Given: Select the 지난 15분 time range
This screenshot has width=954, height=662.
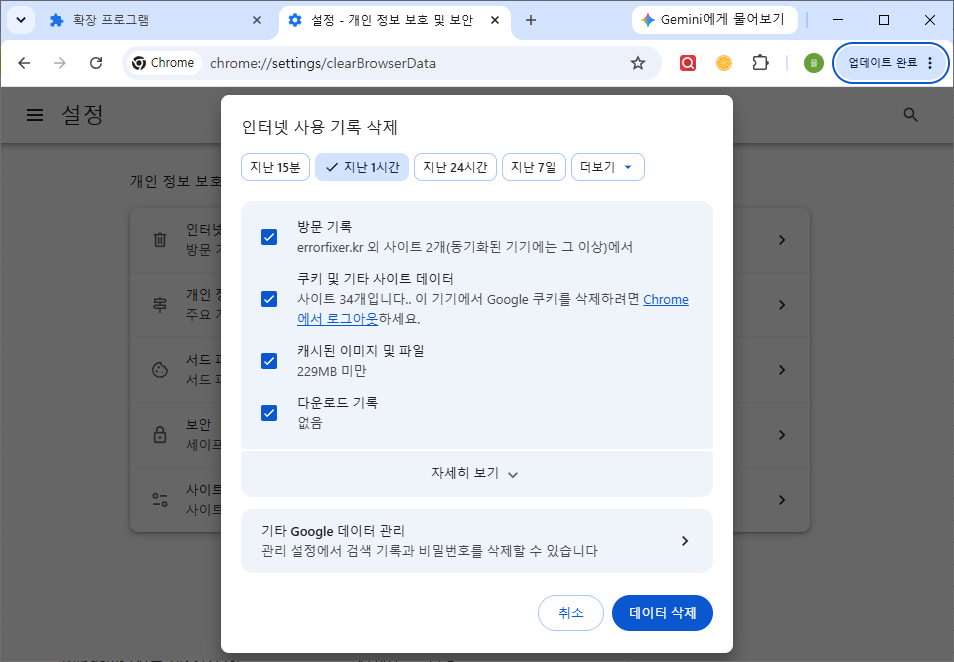Looking at the screenshot, I should [276, 167].
